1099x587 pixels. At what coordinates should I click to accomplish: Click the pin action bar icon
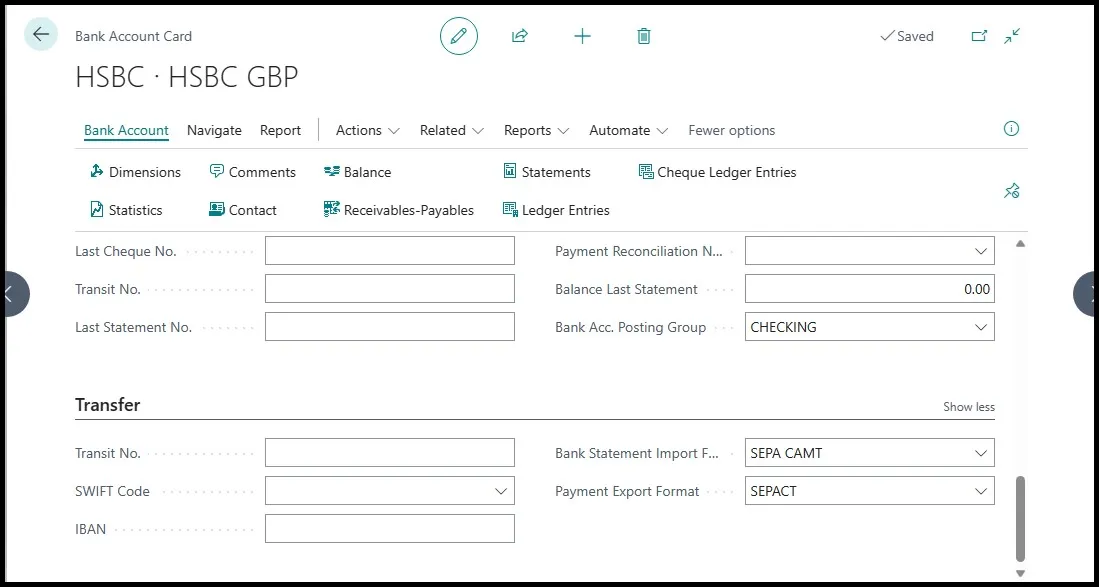(1011, 191)
